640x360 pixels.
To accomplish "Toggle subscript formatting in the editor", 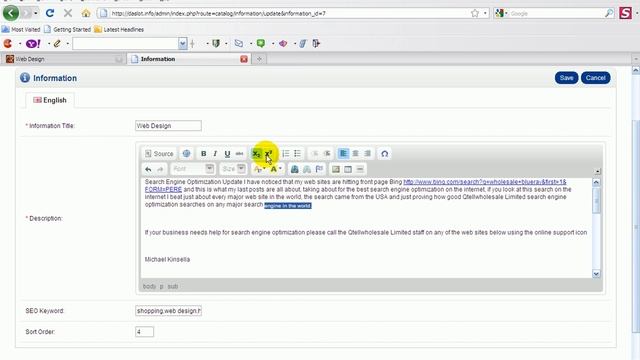I will coord(256,153).
